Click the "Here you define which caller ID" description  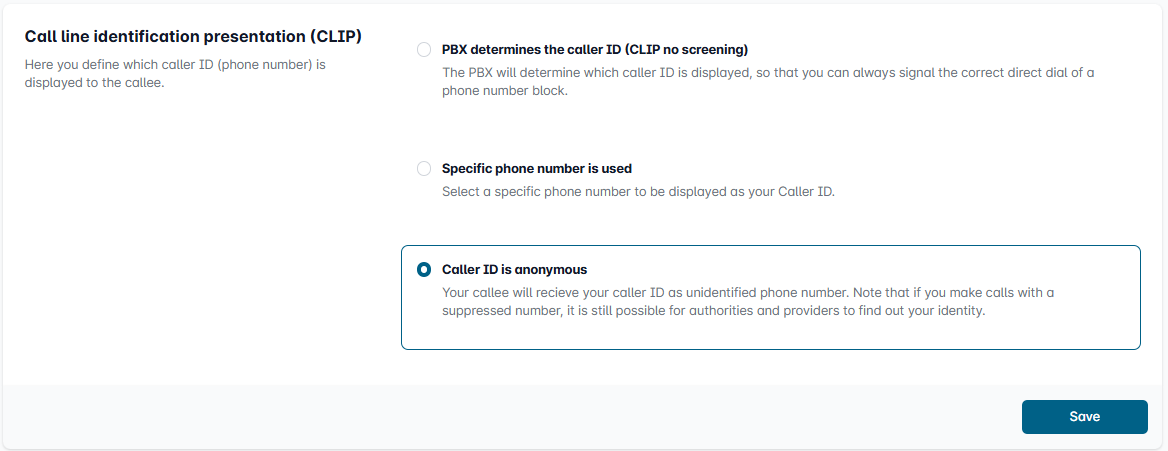click(175, 64)
